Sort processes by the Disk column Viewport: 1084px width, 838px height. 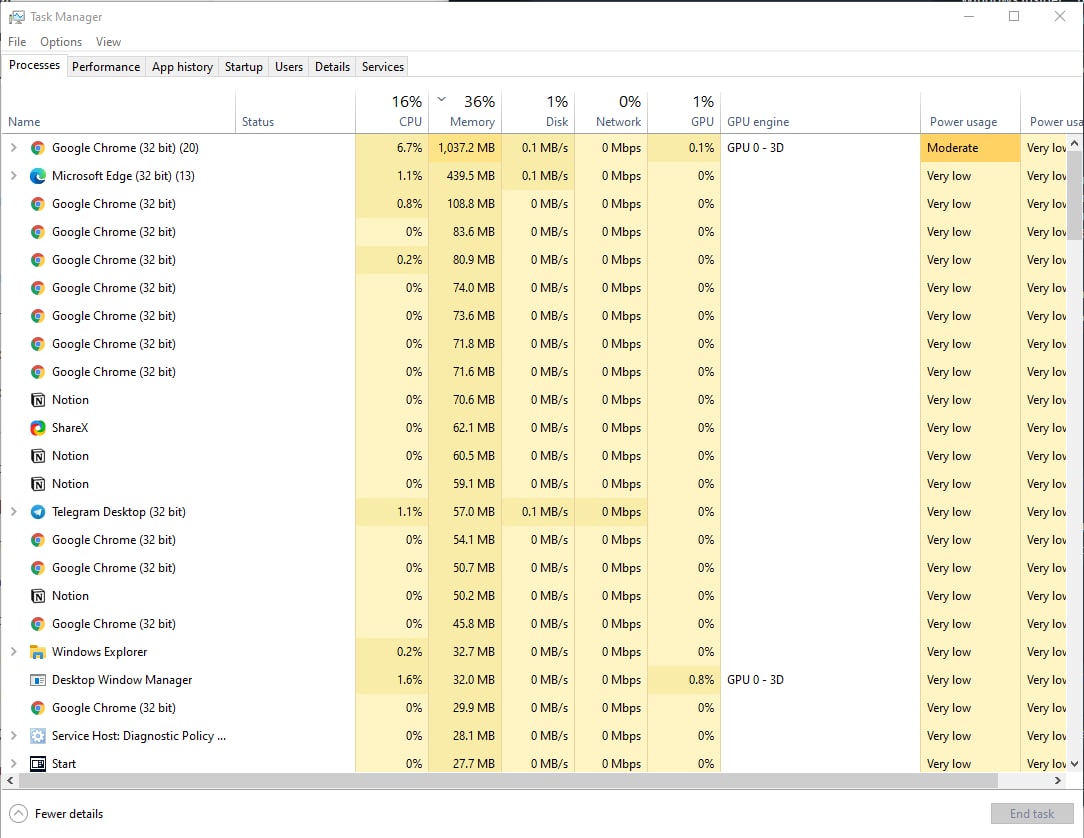coord(539,113)
